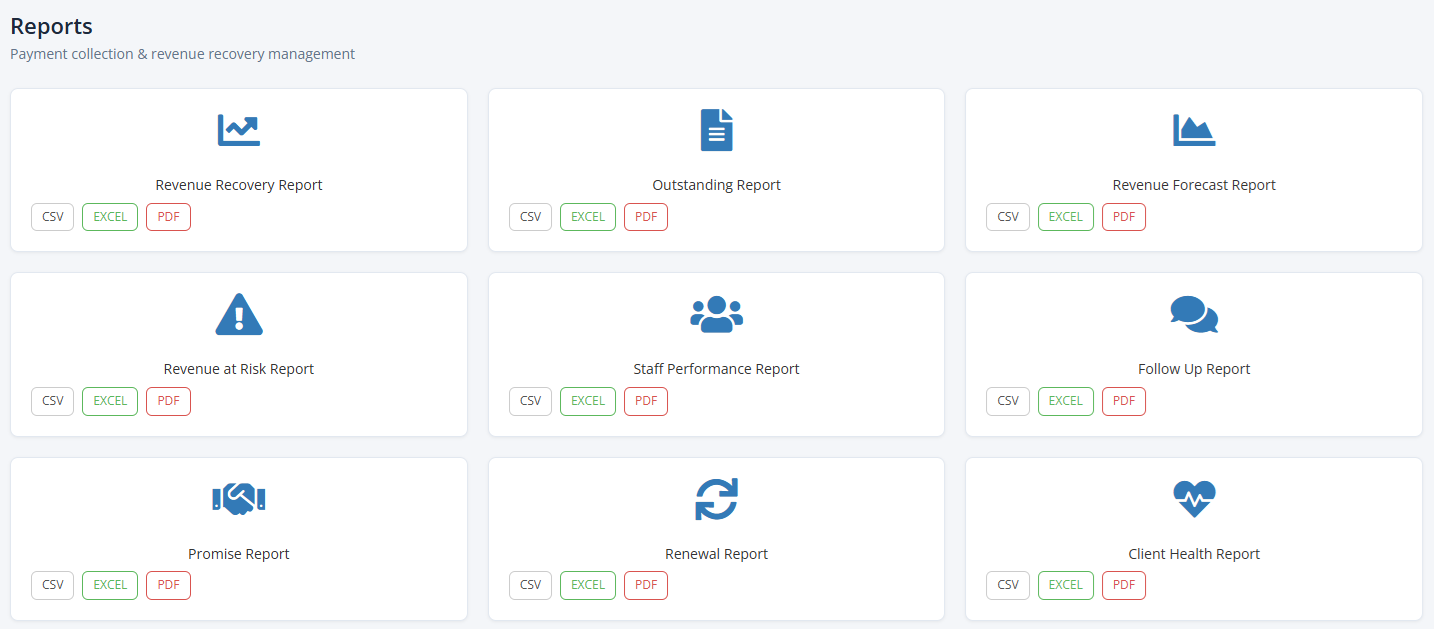Export Outstanding Report as Excel
1434x629 pixels.
click(588, 217)
